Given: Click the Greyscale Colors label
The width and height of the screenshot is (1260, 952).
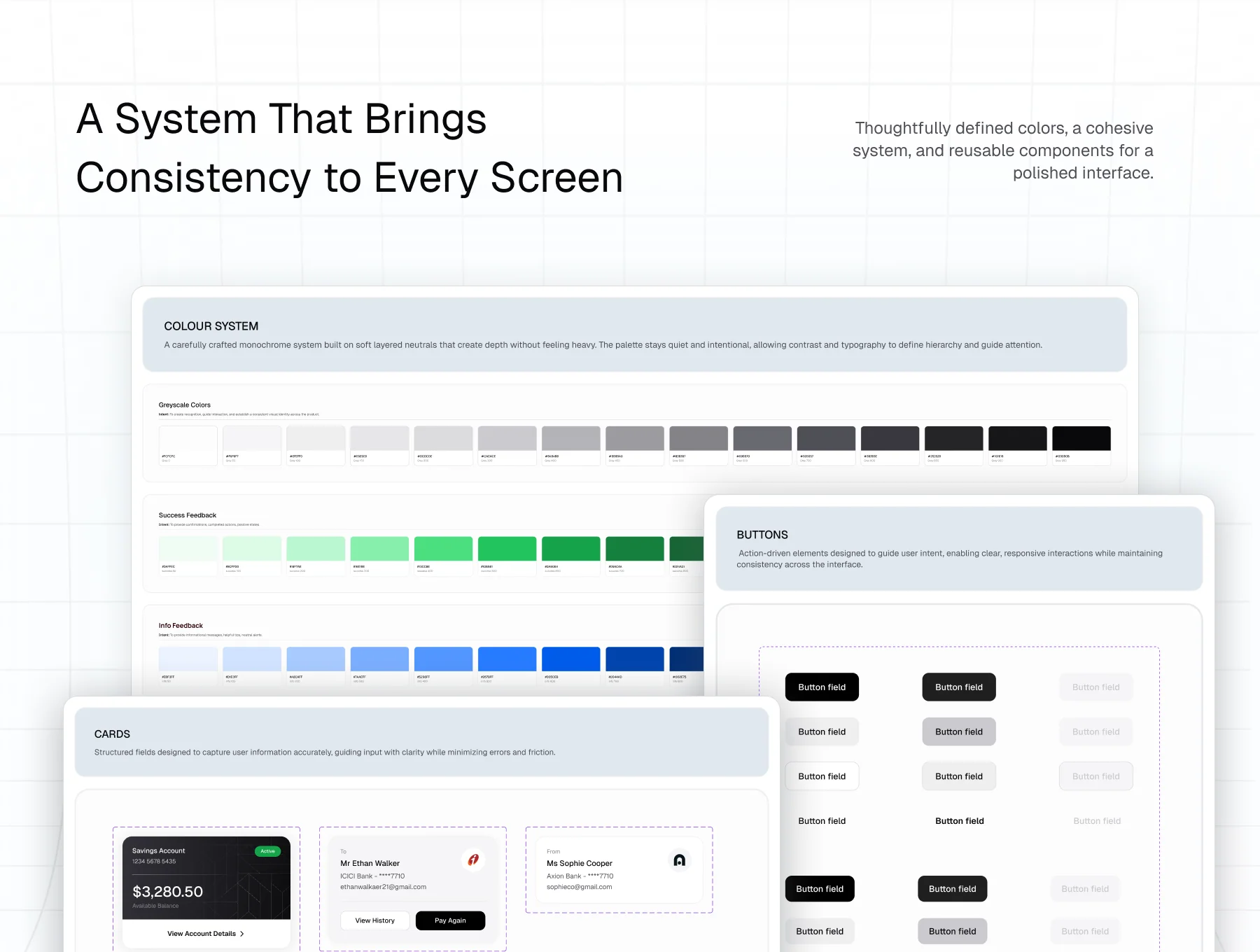Looking at the screenshot, I should coord(185,405).
